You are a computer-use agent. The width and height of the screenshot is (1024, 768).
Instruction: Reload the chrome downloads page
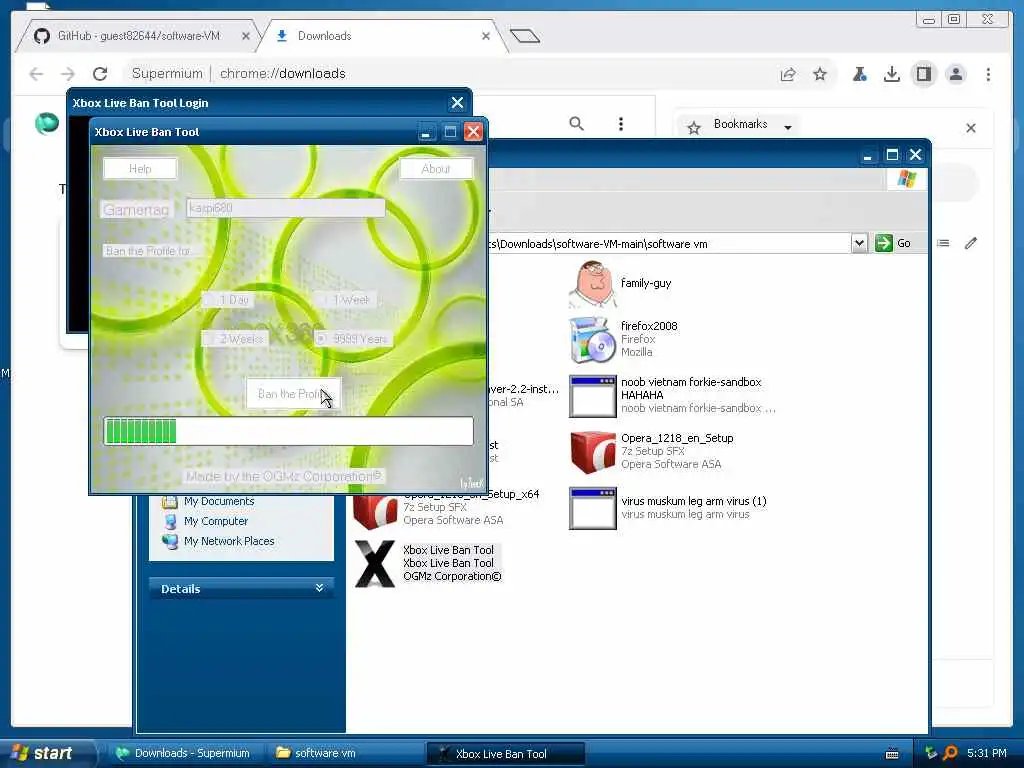pyautogui.click(x=100, y=74)
